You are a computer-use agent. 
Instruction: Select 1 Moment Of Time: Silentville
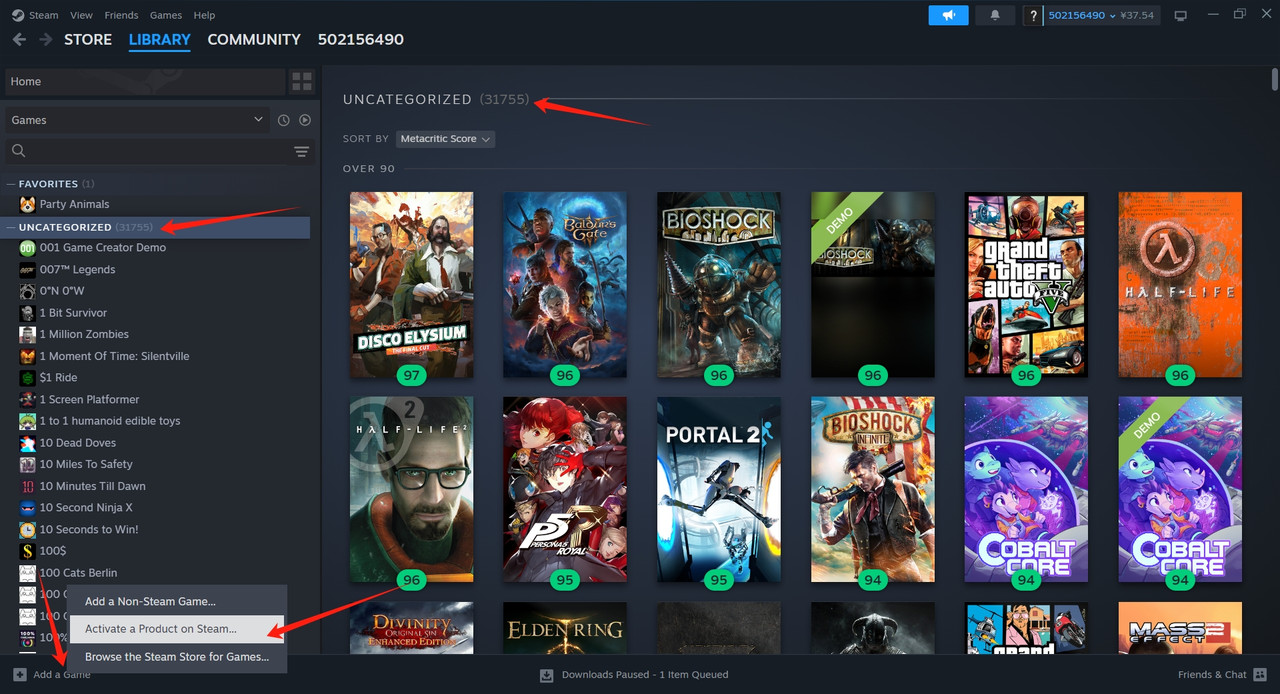click(114, 356)
